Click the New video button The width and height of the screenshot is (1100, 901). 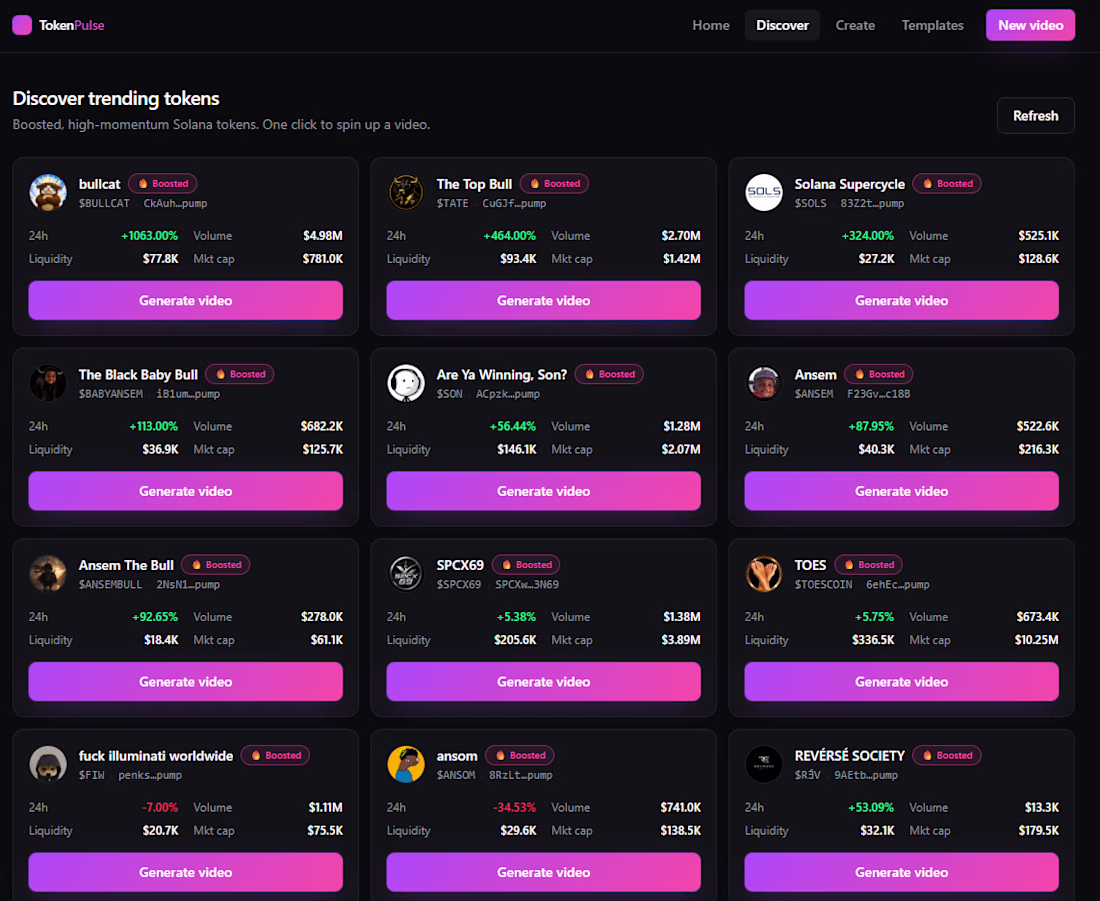coord(1031,25)
